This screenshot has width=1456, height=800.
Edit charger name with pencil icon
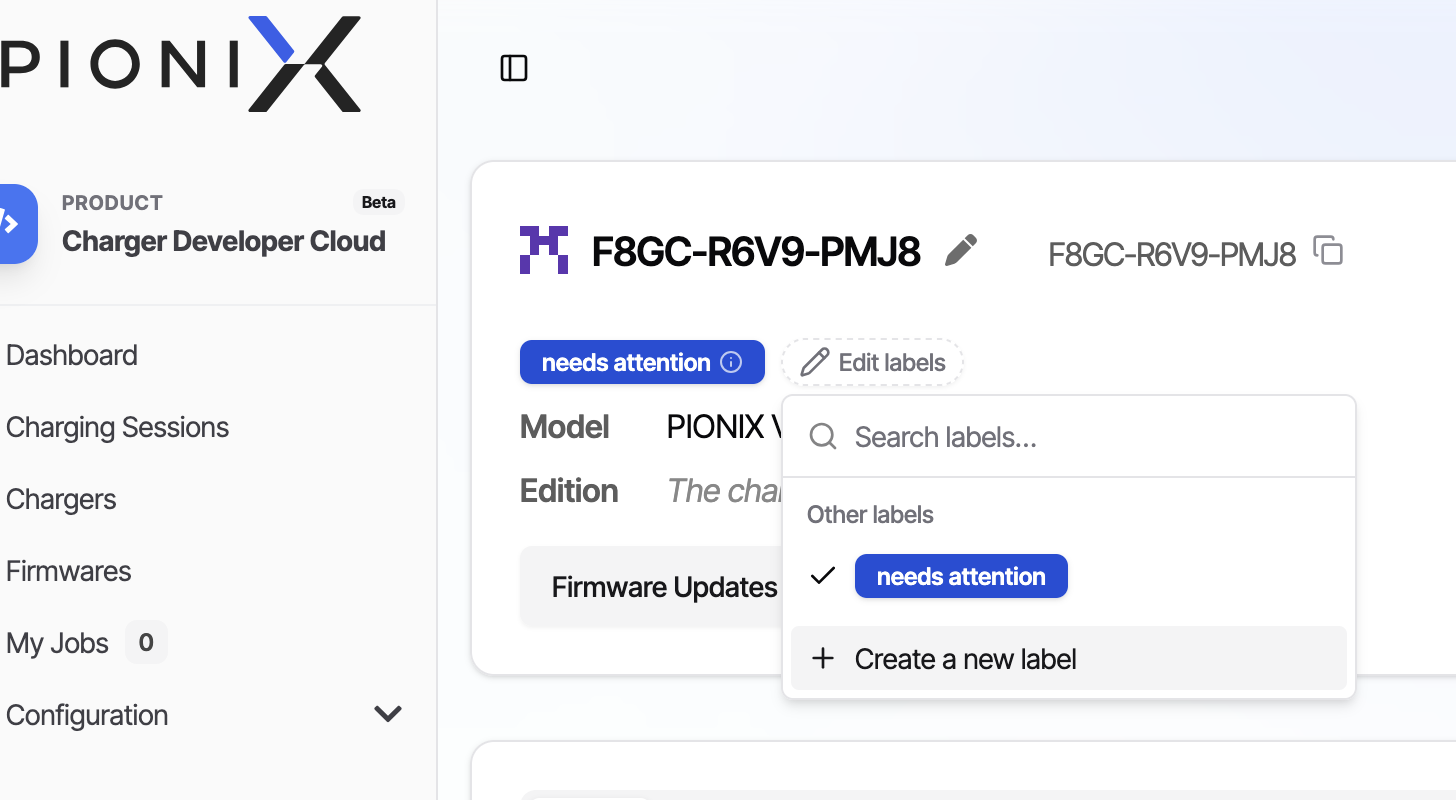[x=961, y=250]
